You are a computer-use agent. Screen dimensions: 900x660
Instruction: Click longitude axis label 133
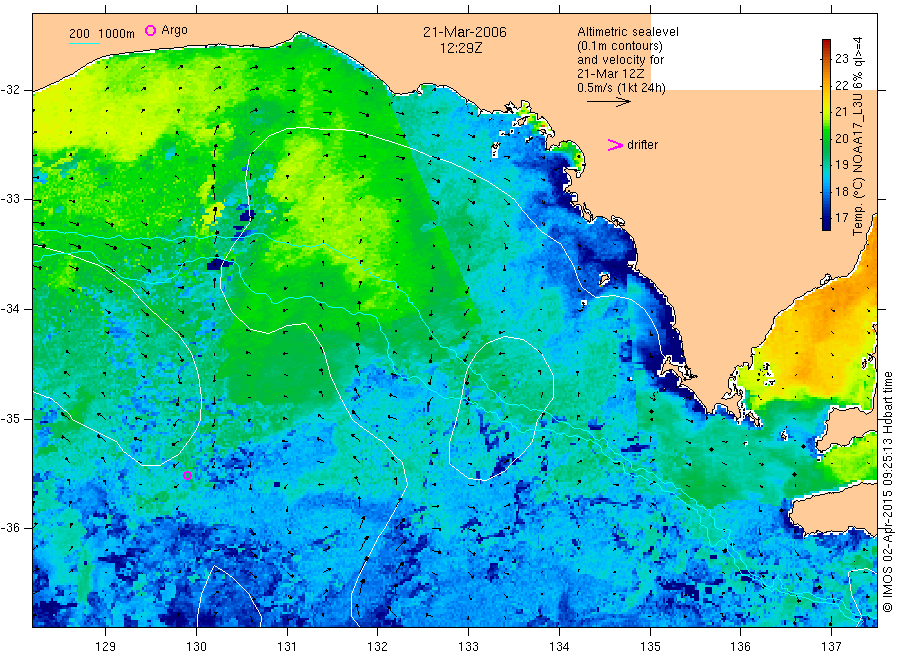tap(468, 647)
